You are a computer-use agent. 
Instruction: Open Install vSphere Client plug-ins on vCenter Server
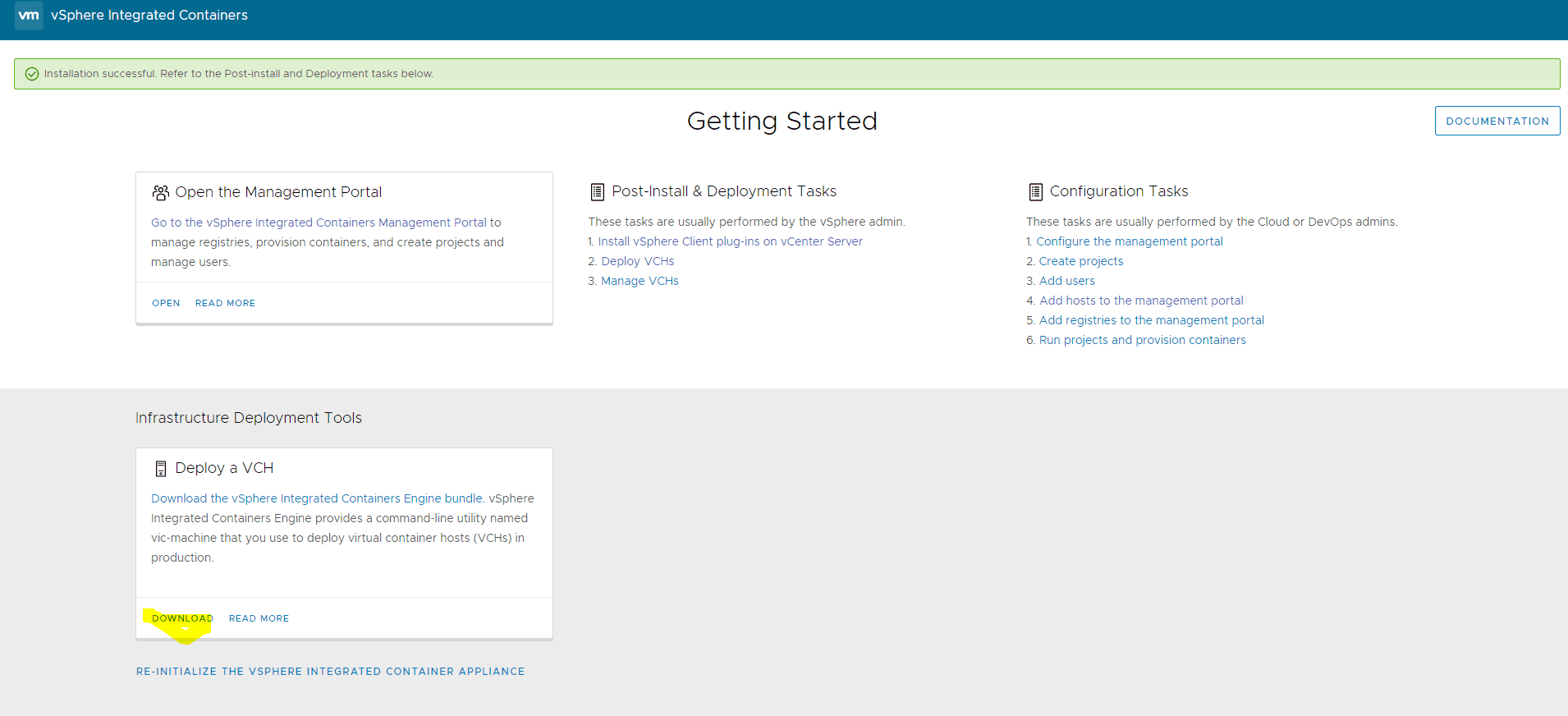tap(730, 241)
